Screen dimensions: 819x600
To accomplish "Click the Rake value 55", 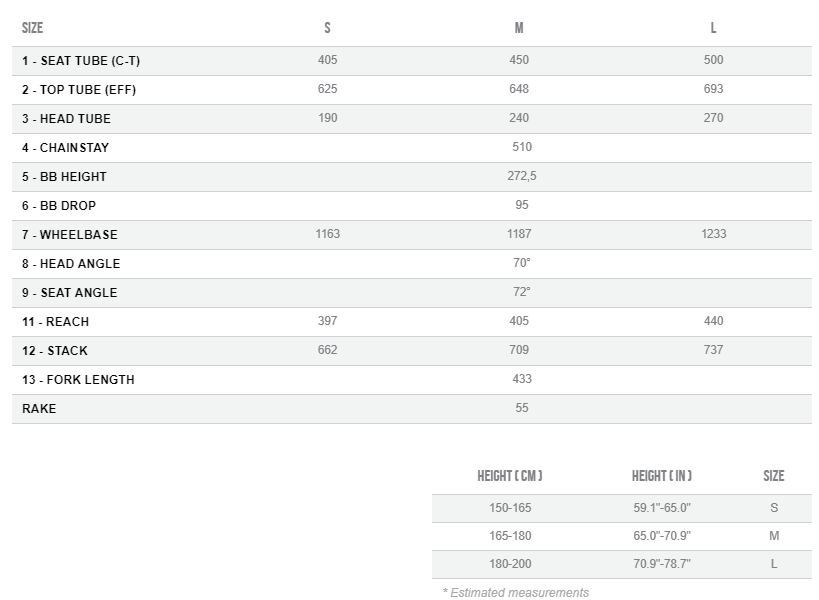I will [x=521, y=408].
